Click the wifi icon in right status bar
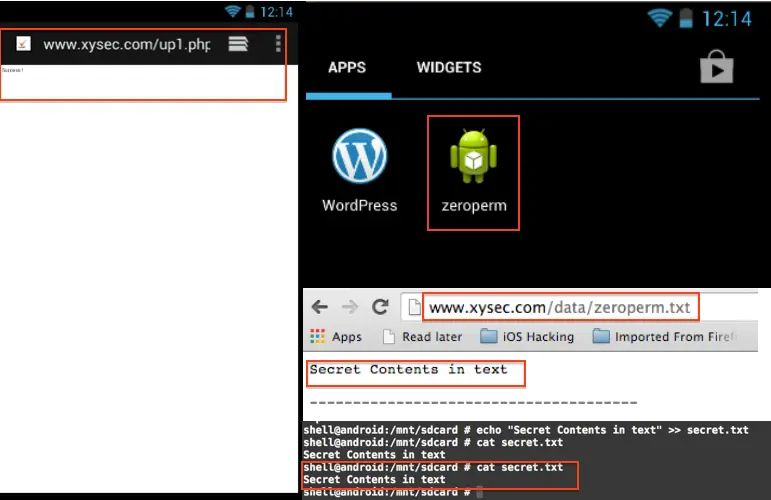771x500 pixels. click(659, 18)
